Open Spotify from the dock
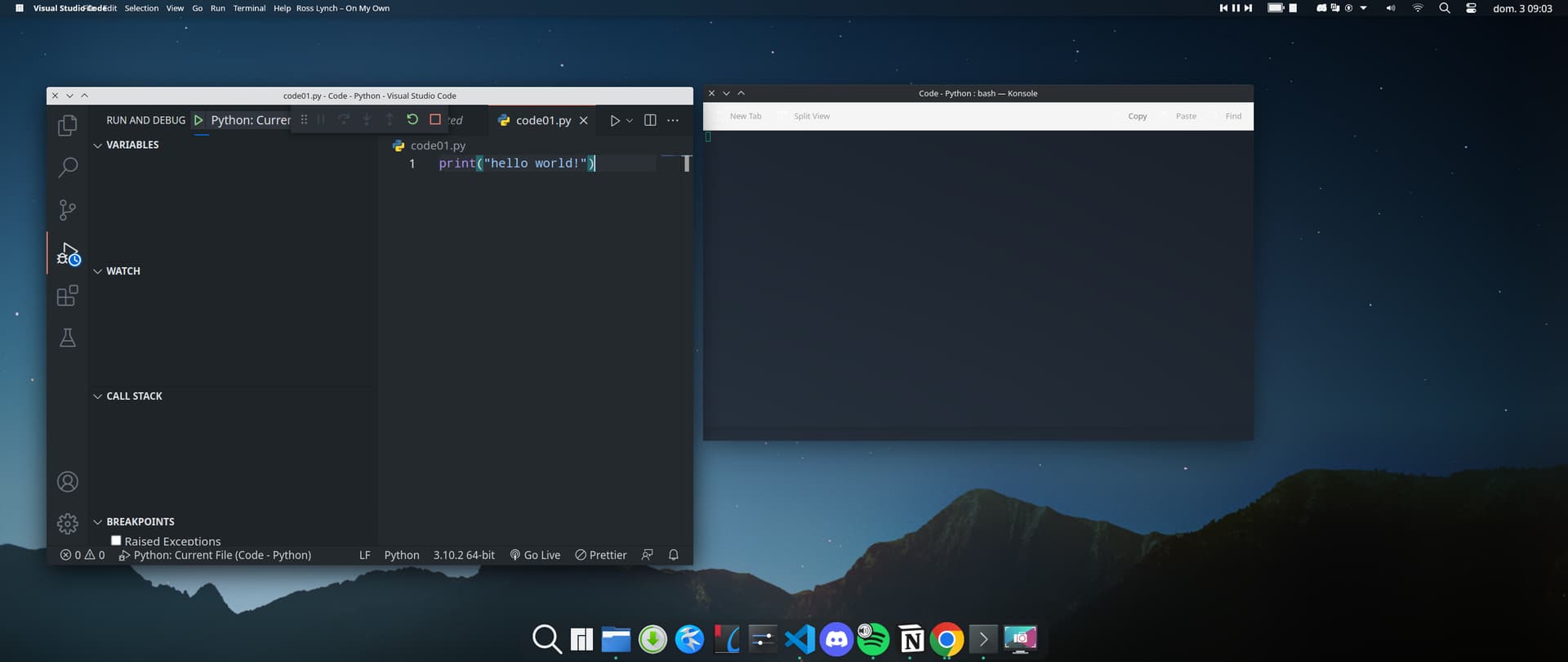The width and height of the screenshot is (1568, 662). click(873, 639)
